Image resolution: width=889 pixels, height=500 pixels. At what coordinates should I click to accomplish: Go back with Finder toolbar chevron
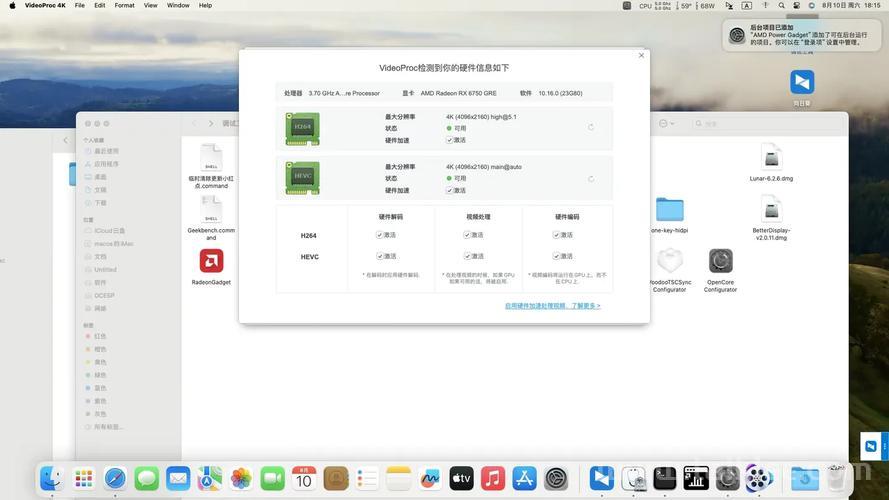pos(194,123)
